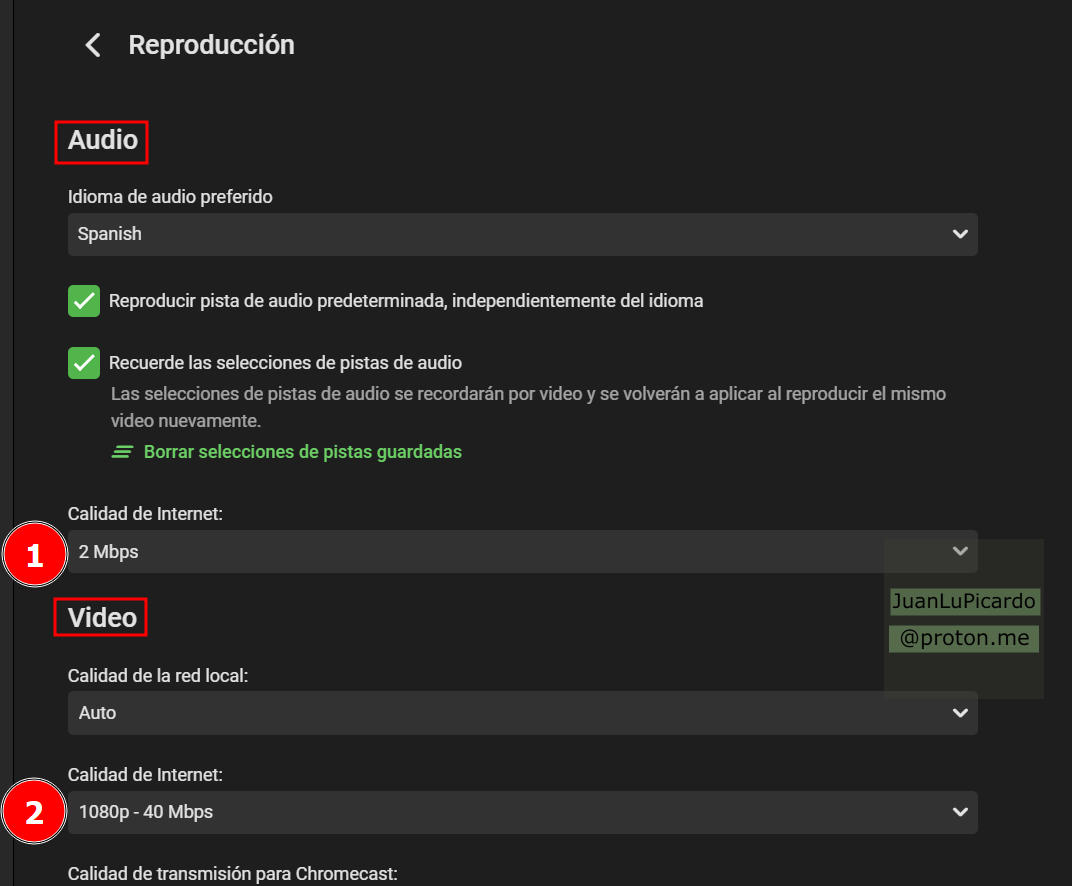Select the Video section heading
This screenshot has height=886, width=1072.
[102, 618]
